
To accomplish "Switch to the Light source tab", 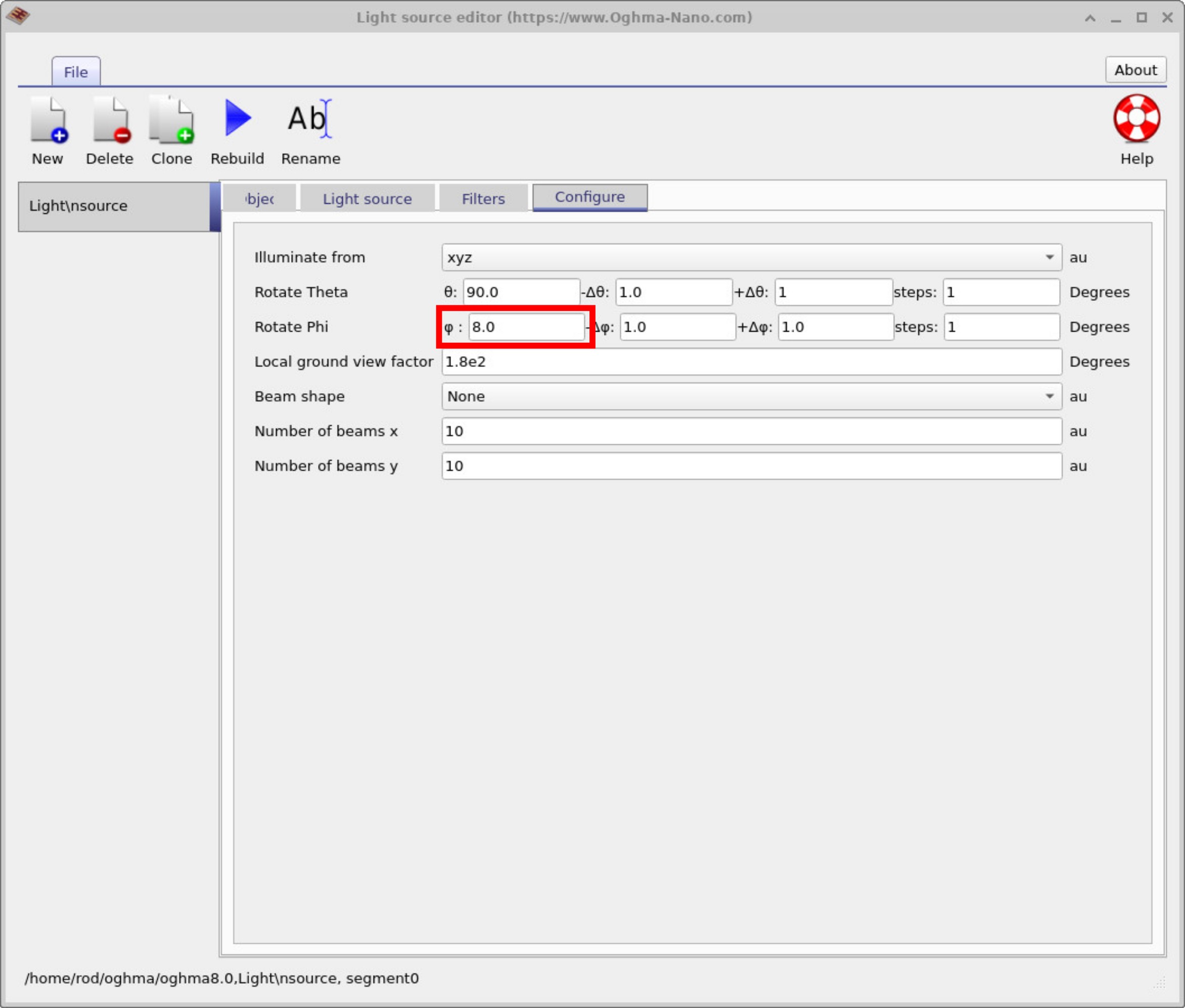I will click(x=367, y=198).
